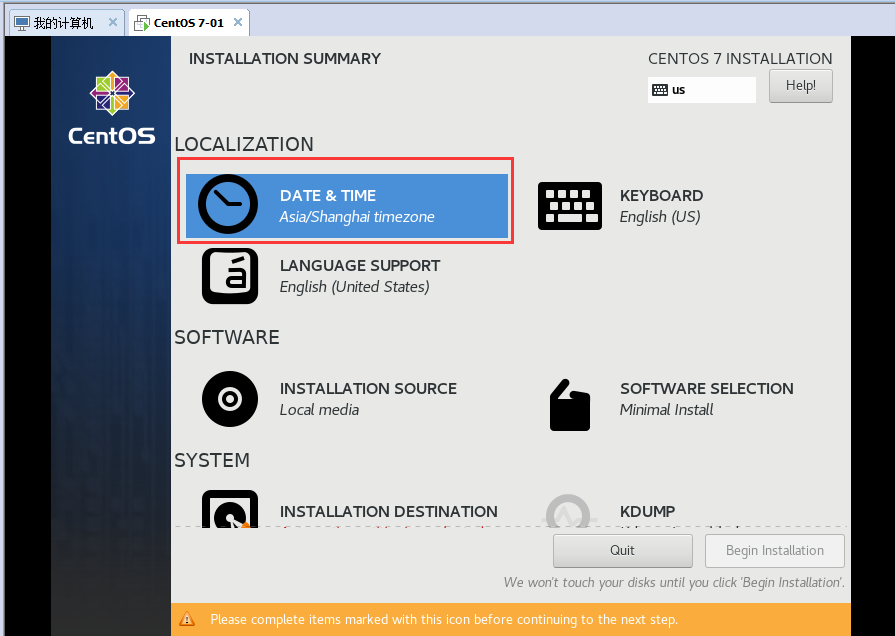Viewport: 895px width, 636px height.
Task: Click the CENTOS 7 INSTALLATION title
Action: tap(740, 59)
